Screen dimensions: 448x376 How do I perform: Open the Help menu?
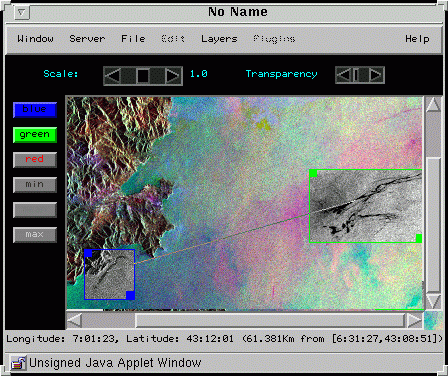click(417, 39)
